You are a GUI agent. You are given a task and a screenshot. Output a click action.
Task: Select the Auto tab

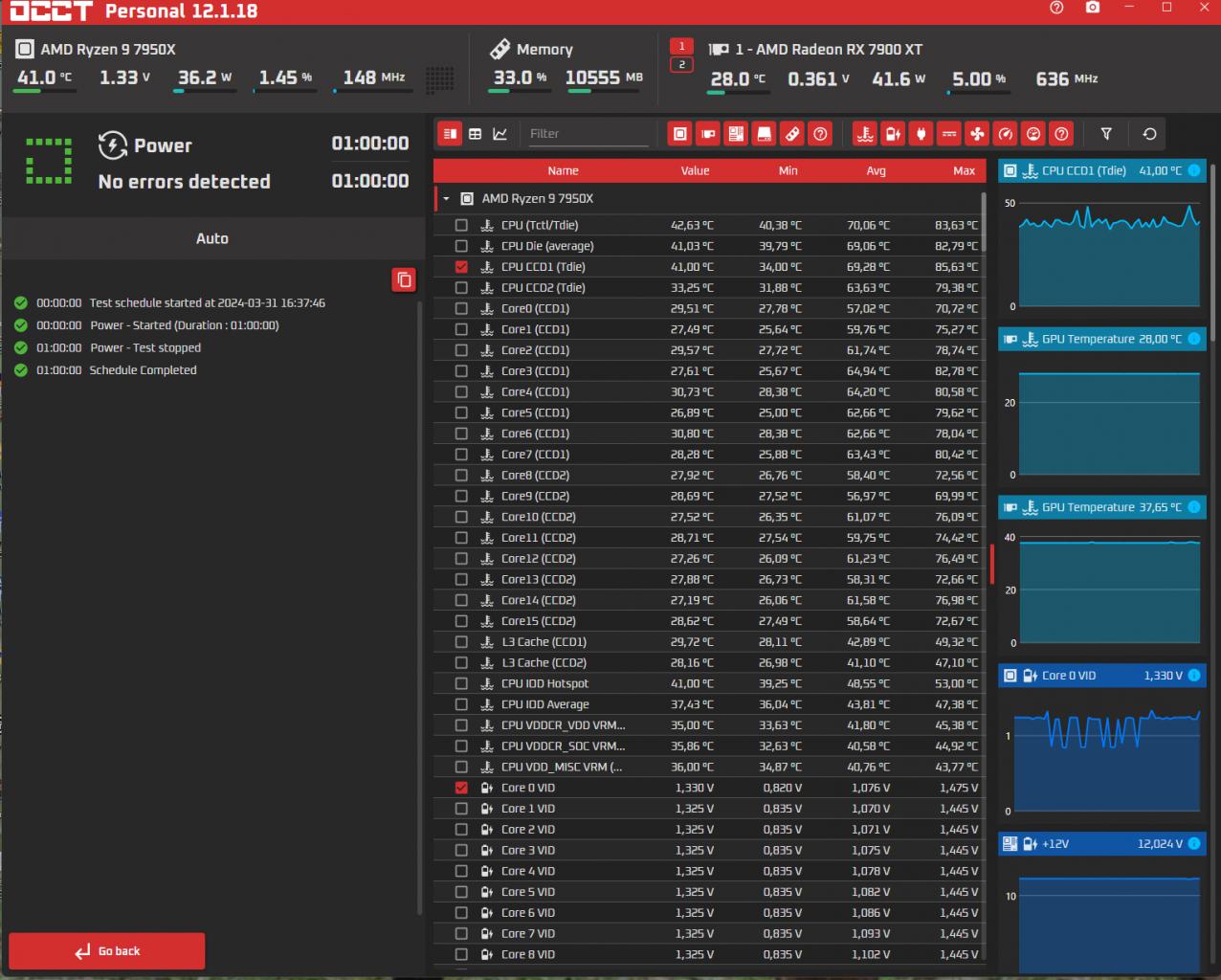212,238
